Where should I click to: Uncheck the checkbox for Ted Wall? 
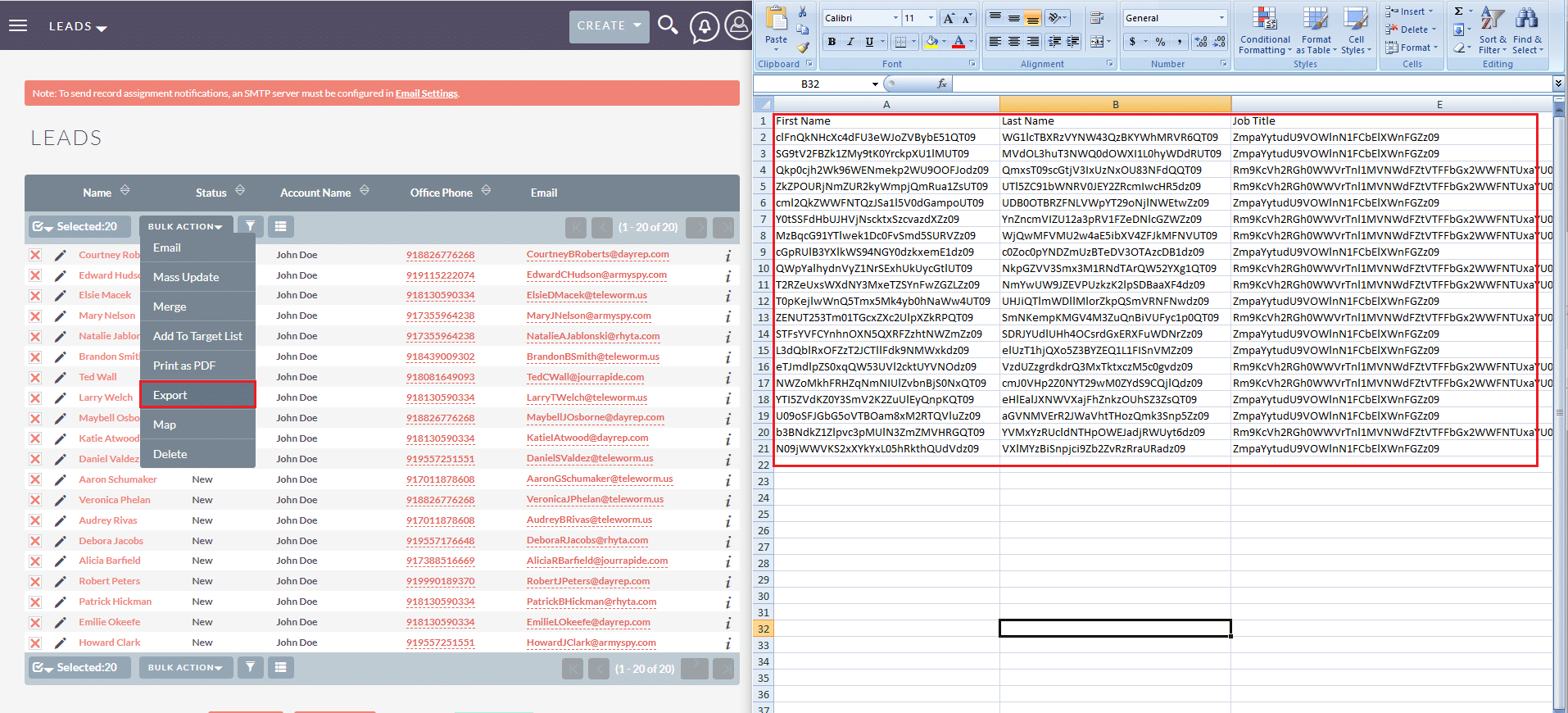[35, 377]
